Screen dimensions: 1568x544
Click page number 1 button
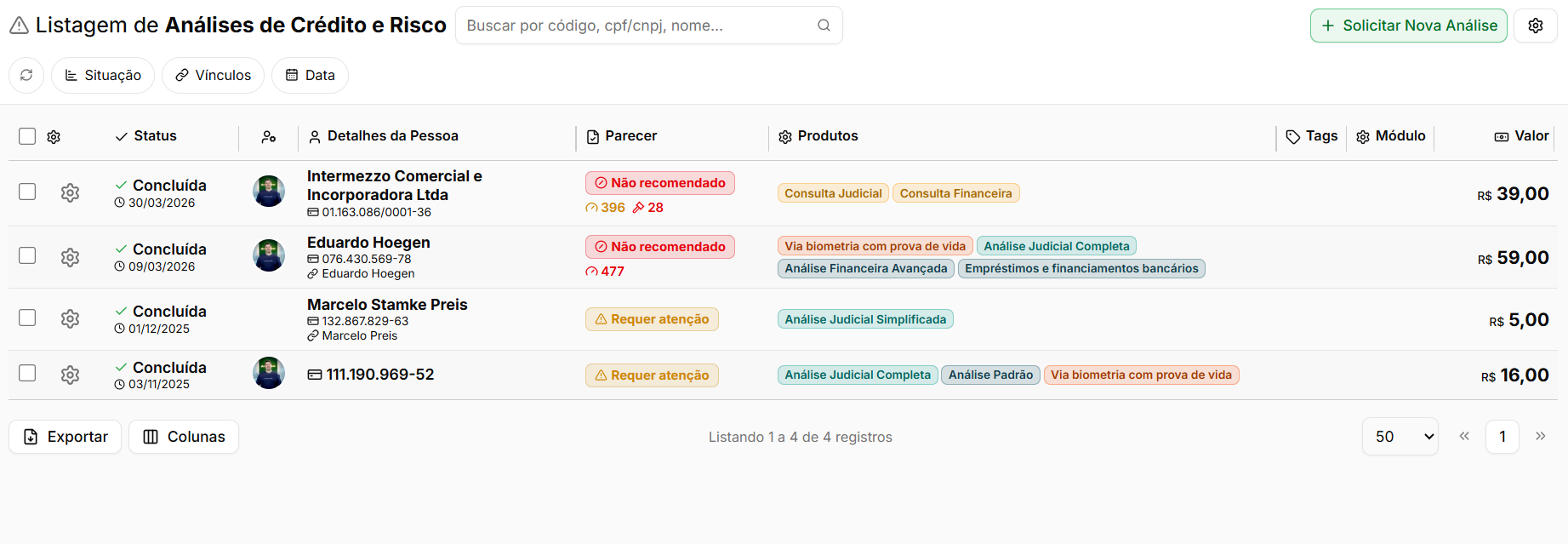pos(1502,437)
